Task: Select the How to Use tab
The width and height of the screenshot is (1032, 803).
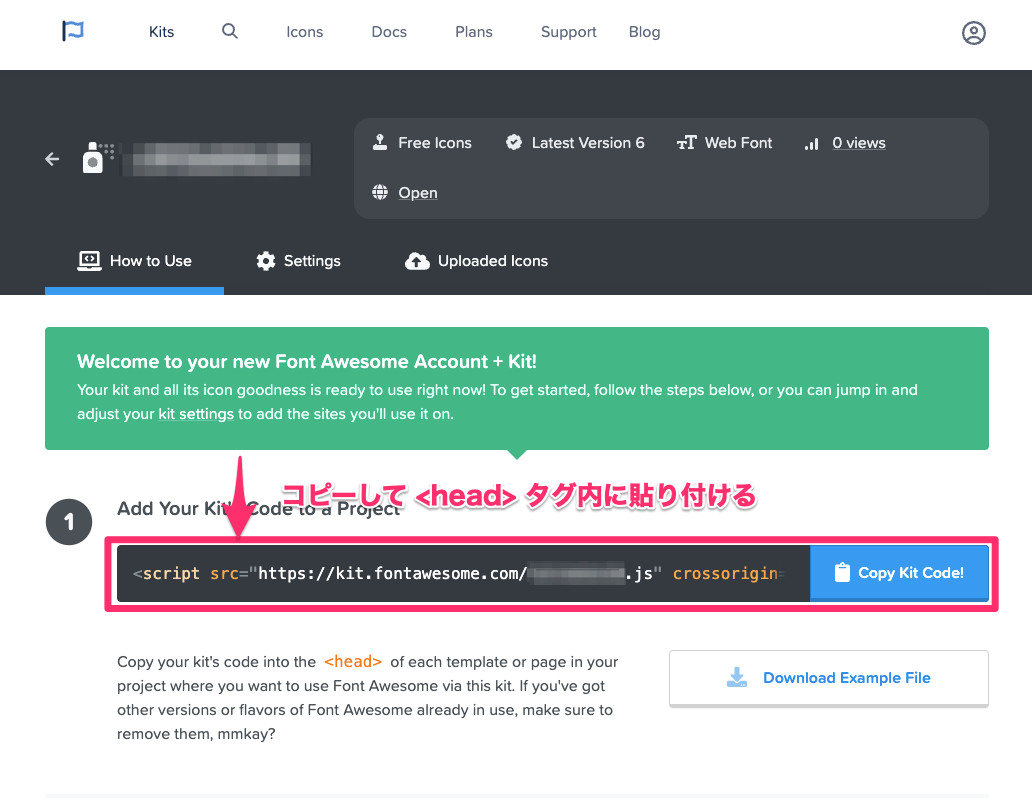Action: click(134, 261)
